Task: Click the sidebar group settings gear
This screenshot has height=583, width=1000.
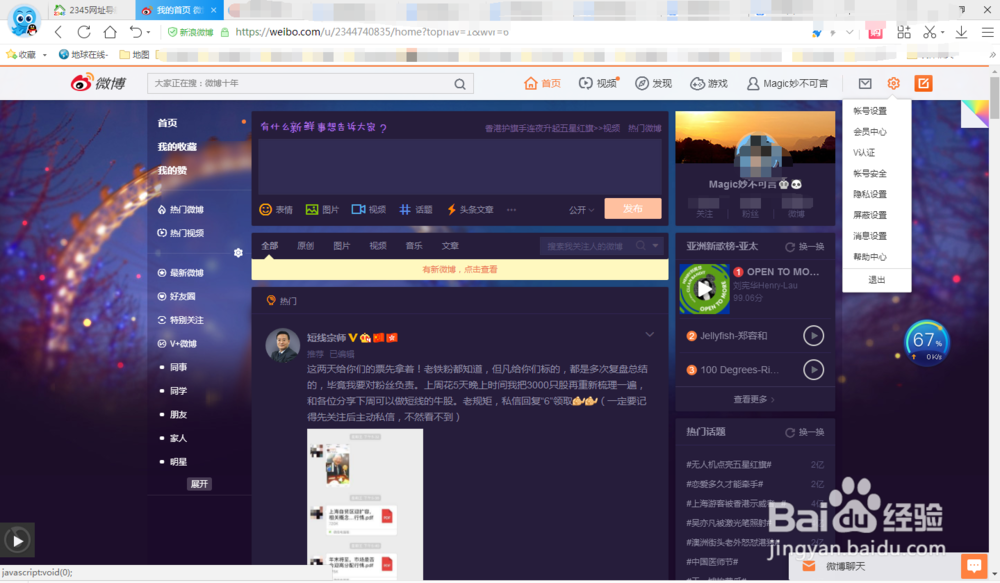Action: [239, 253]
